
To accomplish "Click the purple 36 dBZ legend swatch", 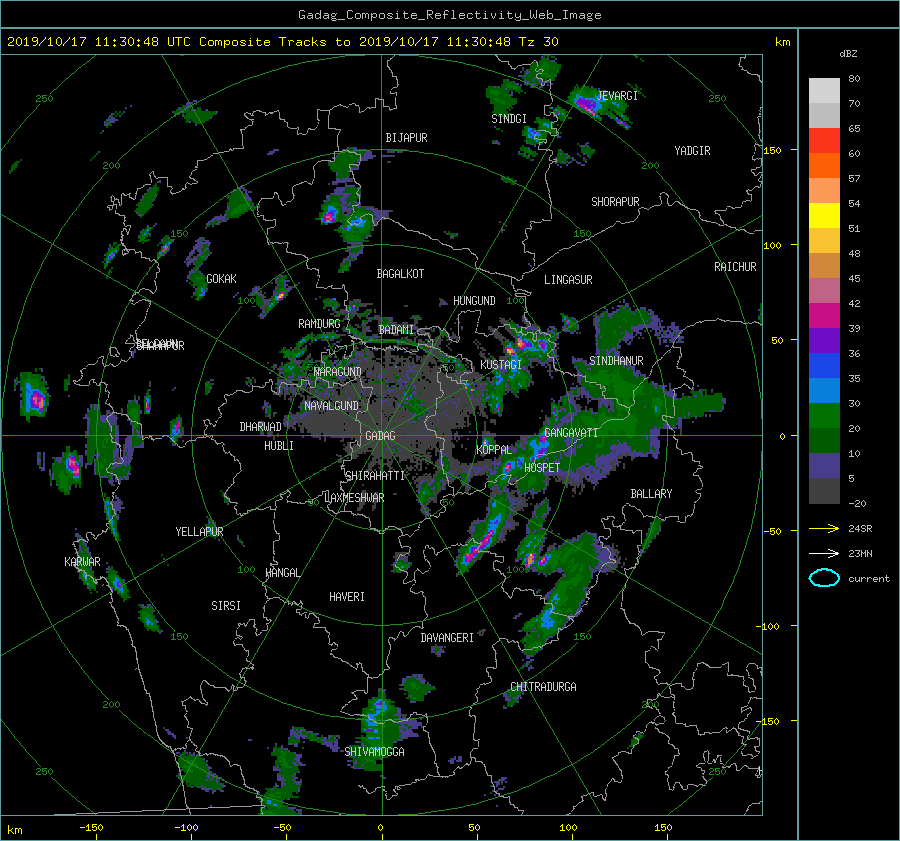I will point(824,340).
